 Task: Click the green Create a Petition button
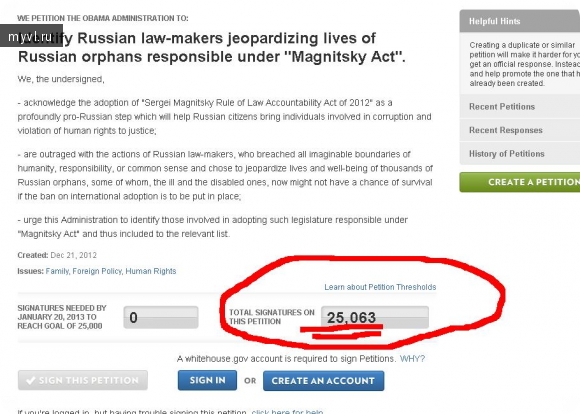[519, 182]
